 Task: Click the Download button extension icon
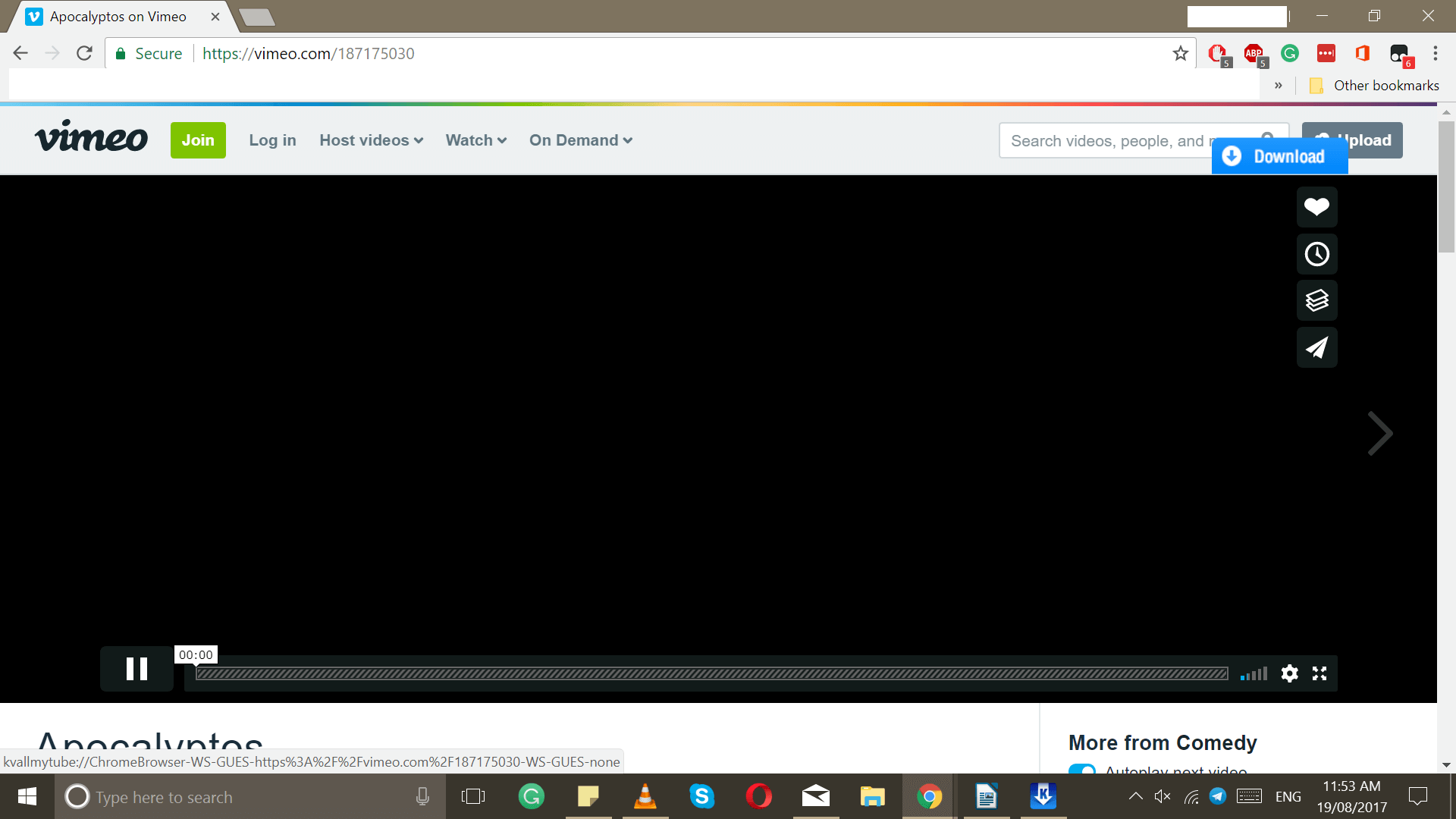point(1278,155)
